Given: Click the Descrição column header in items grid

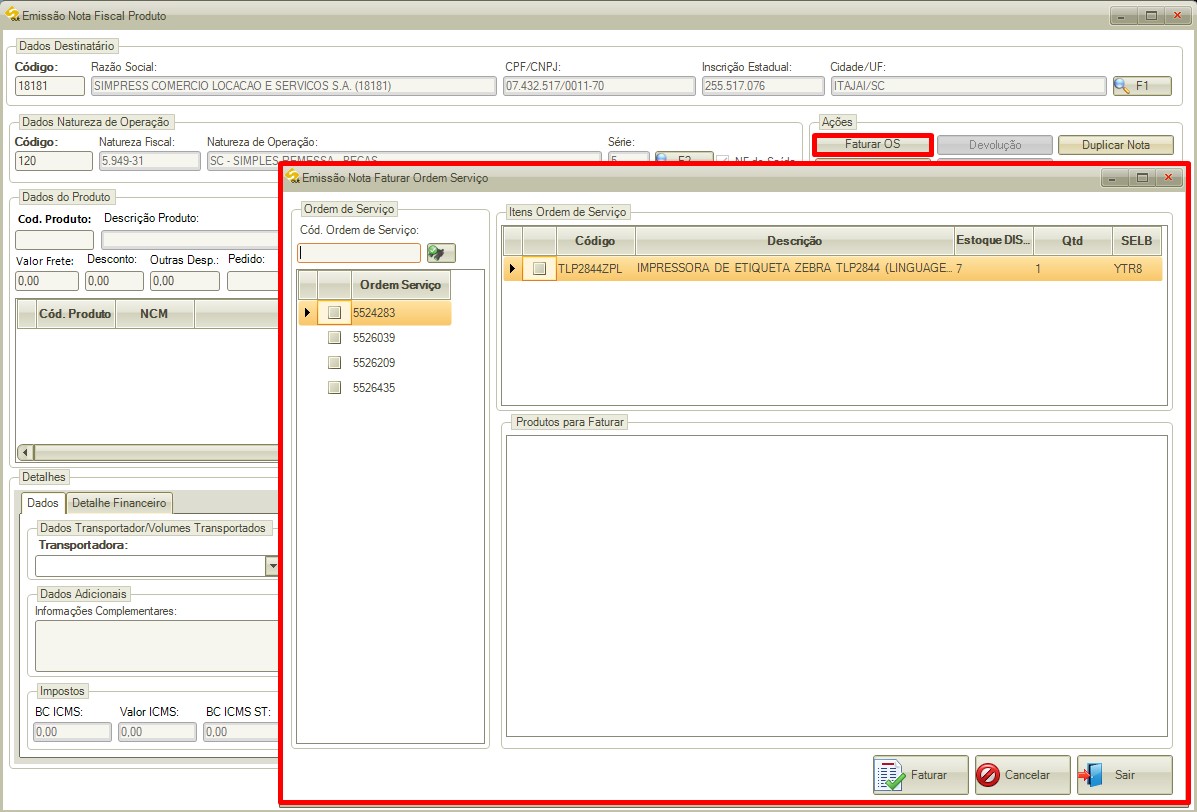Looking at the screenshot, I should (x=795, y=240).
